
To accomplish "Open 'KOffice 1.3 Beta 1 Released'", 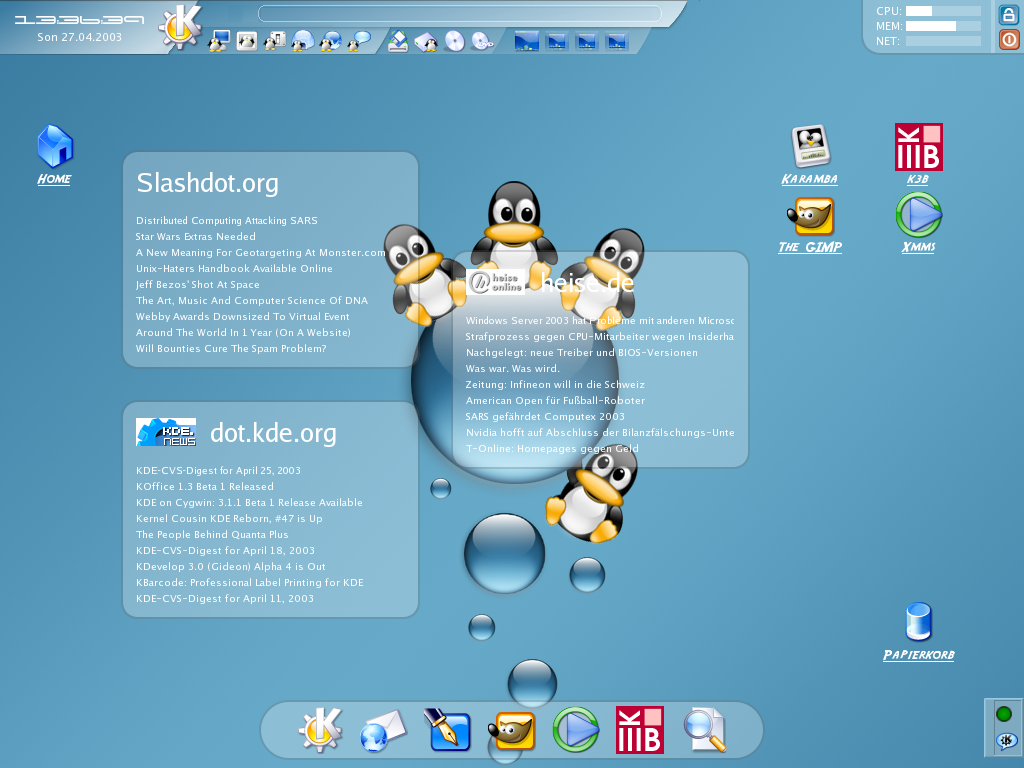I will click(204, 487).
